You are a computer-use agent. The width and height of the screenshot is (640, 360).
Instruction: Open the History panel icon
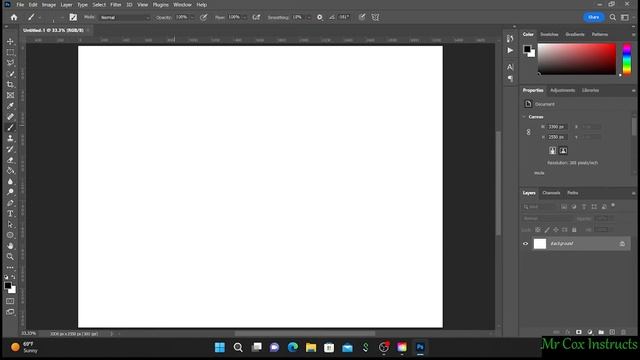click(510, 39)
